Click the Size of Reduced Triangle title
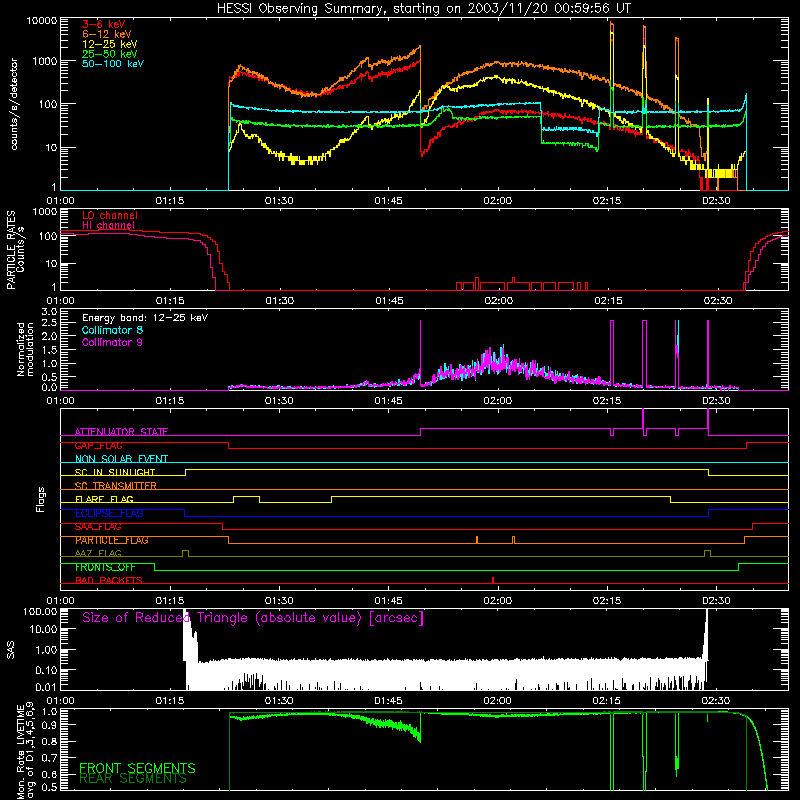Image resolution: width=800 pixels, height=800 pixels. [253, 618]
